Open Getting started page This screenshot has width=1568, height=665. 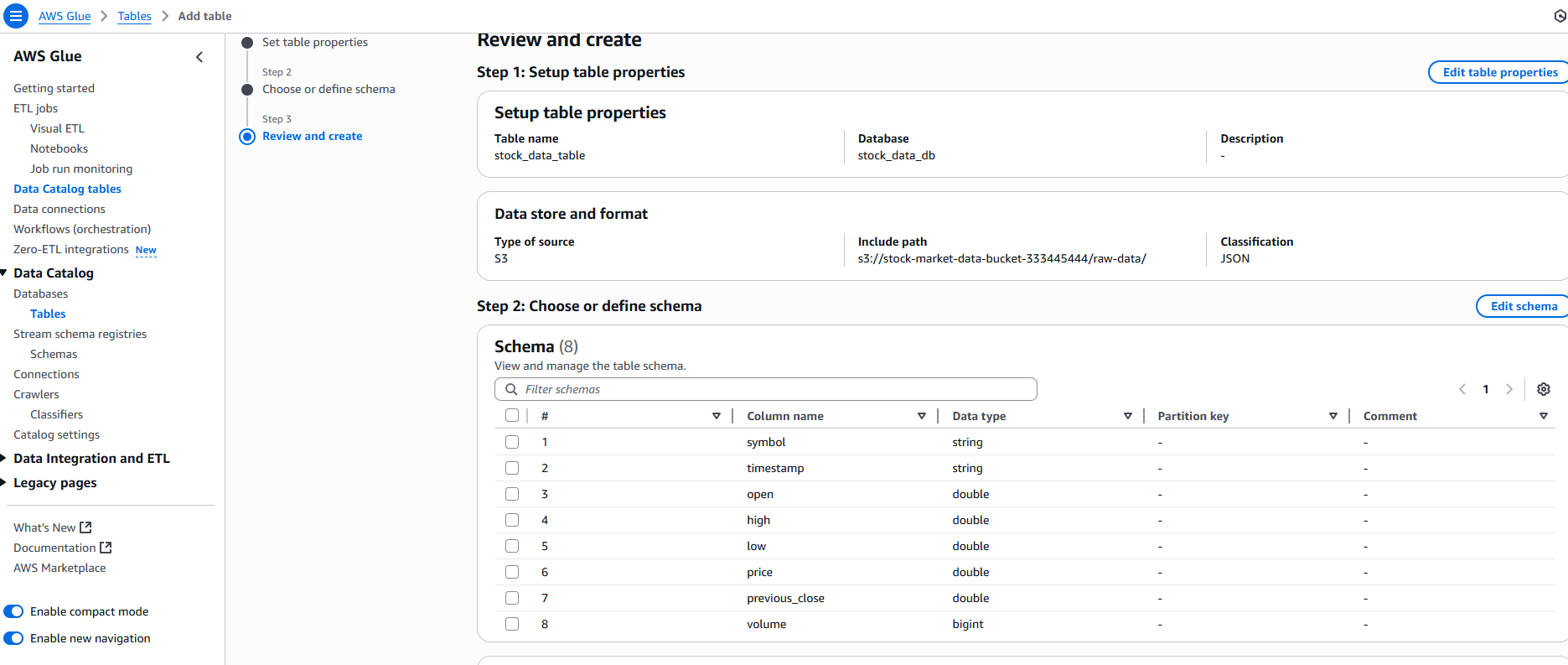coord(54,88)
